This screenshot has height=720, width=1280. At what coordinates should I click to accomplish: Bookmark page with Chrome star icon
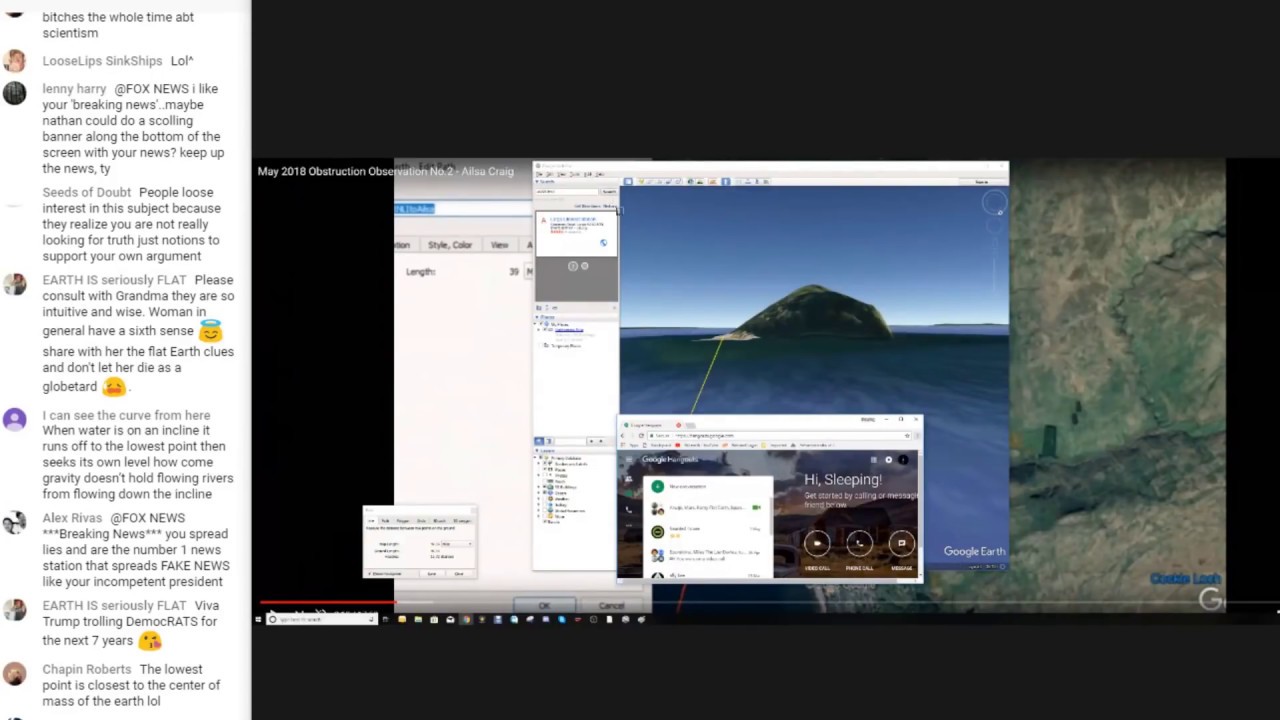click(x=908, y=435)
